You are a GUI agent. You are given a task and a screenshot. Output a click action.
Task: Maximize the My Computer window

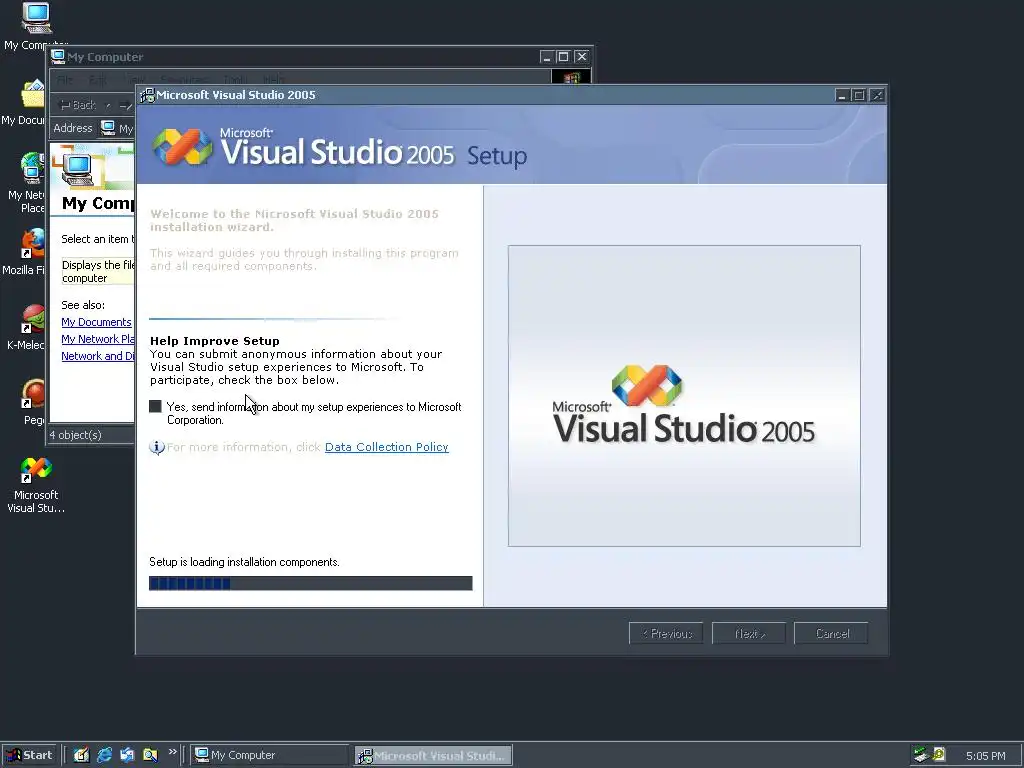[x=564, y=57]
